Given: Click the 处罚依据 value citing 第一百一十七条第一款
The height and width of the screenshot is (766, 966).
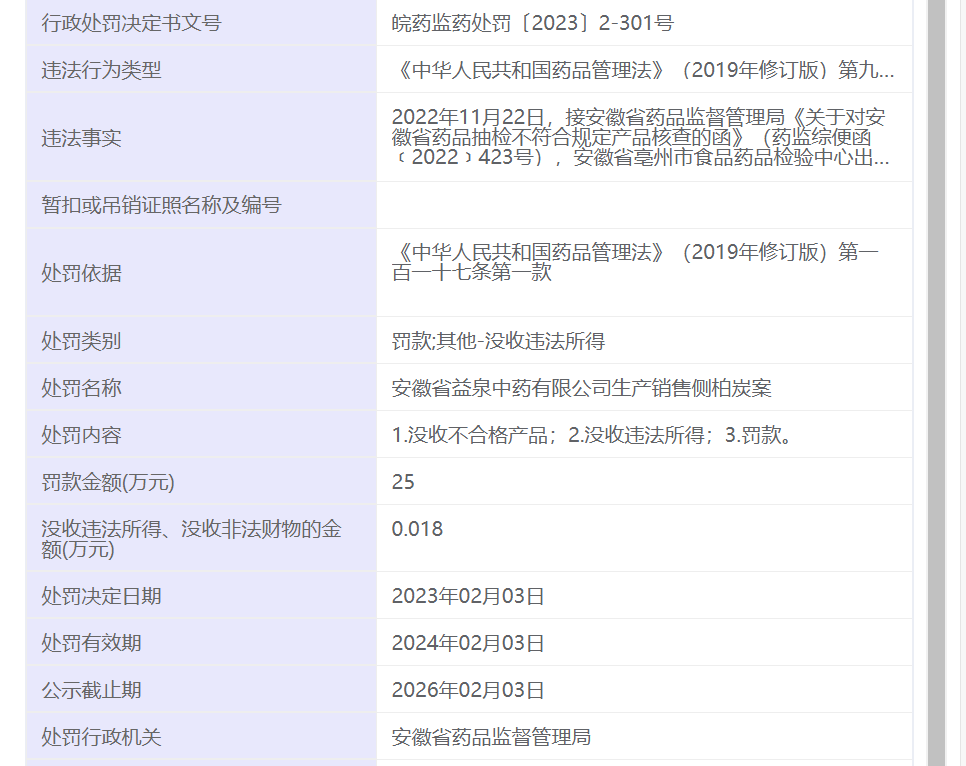Looking at the screenshot, I should pyautogui.click(x=635, y=262).
